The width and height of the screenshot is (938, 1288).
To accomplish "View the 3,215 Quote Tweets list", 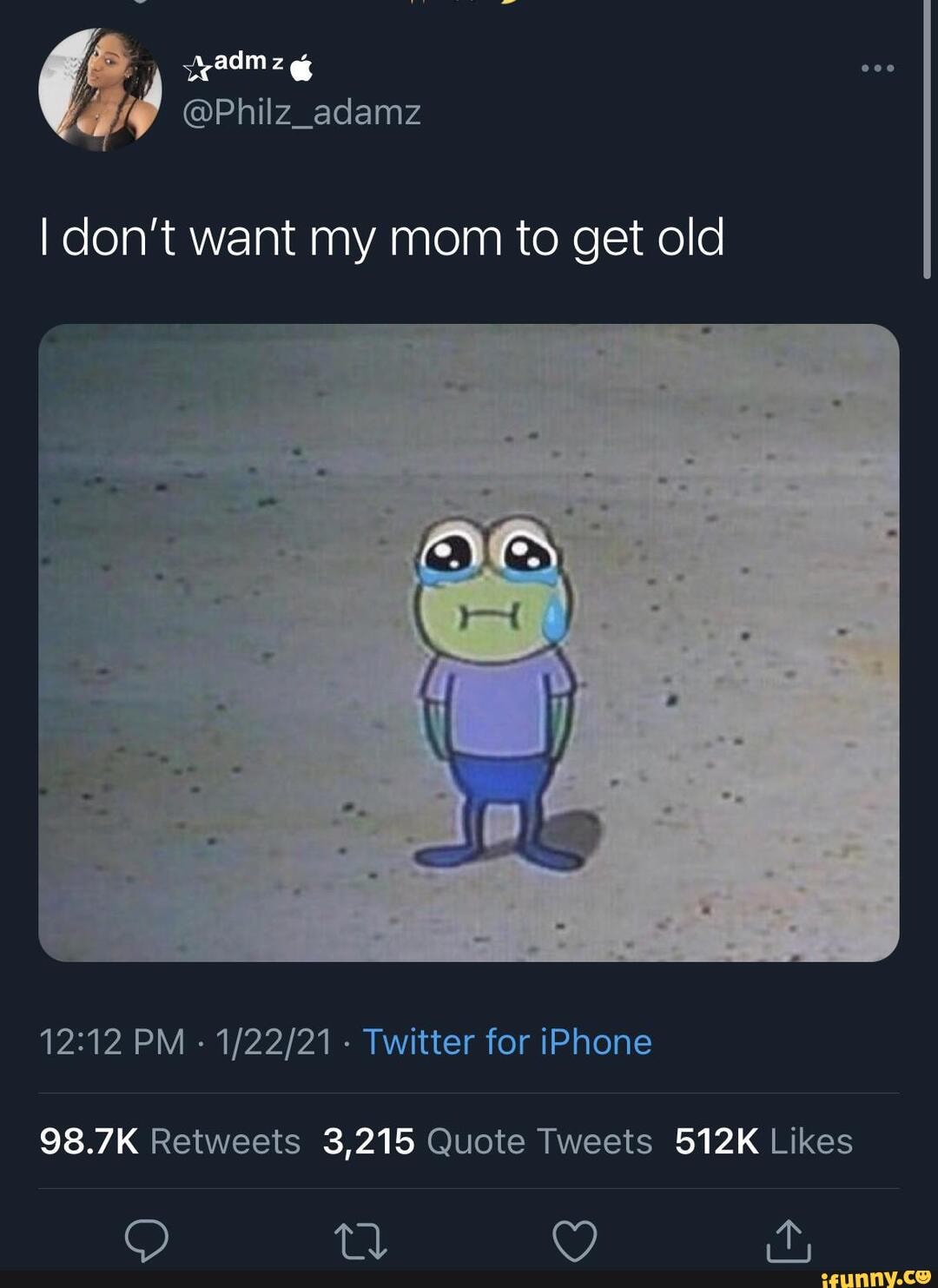I will [x=487, y=1141].
